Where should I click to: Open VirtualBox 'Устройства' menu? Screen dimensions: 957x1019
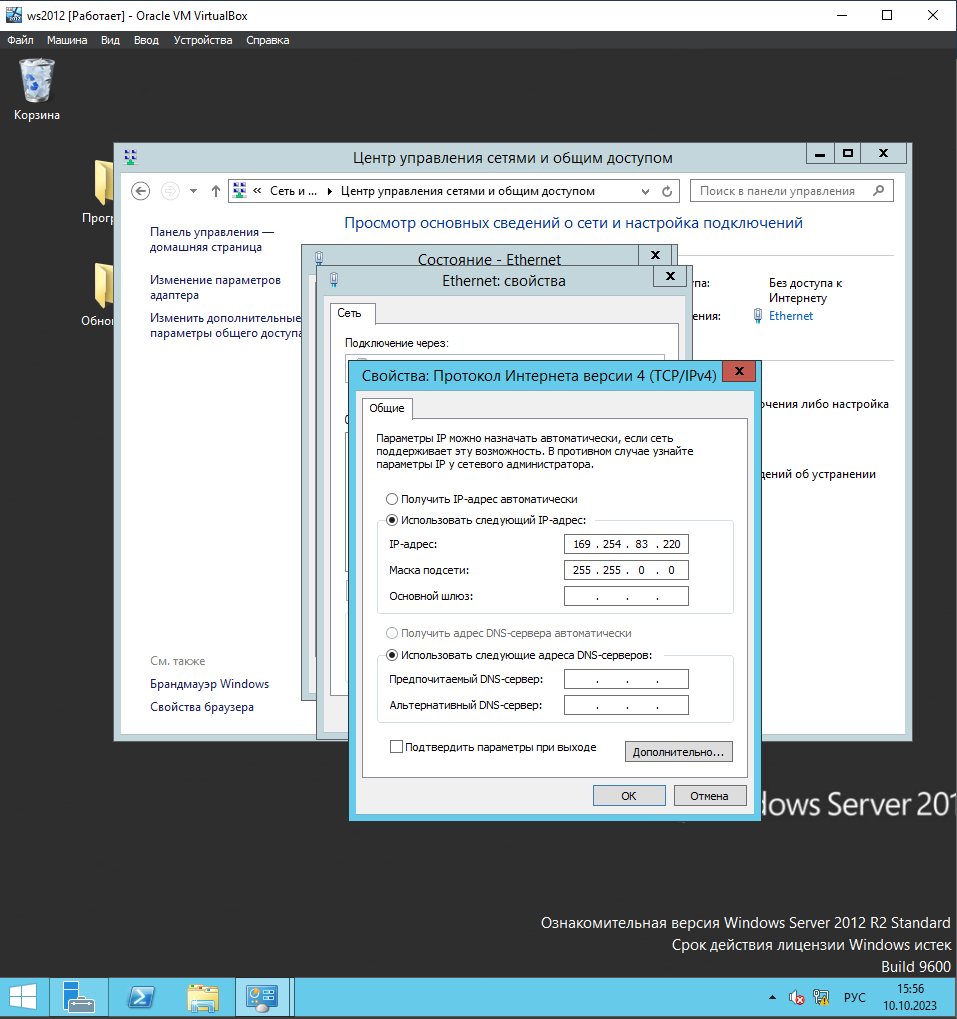(x=203, y=40)
